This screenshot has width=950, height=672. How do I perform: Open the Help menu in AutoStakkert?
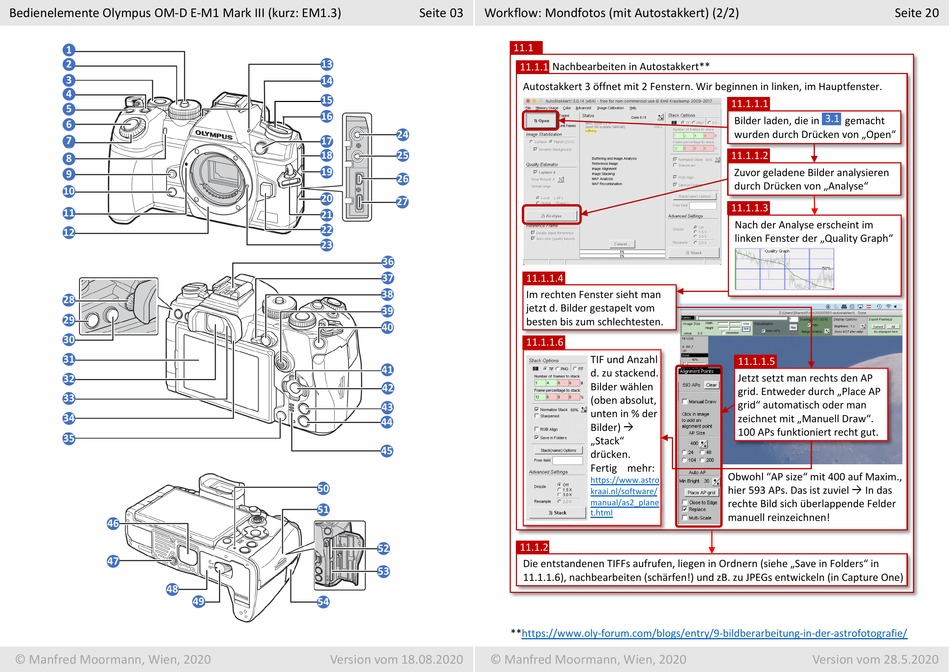[x=633, y=108]
